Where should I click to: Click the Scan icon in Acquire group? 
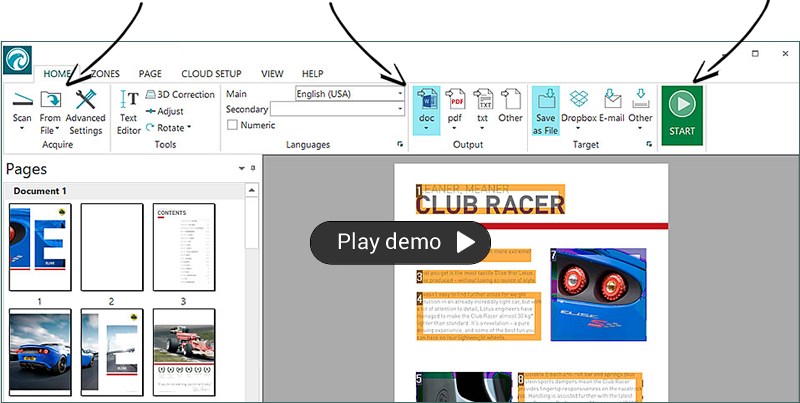22,100
